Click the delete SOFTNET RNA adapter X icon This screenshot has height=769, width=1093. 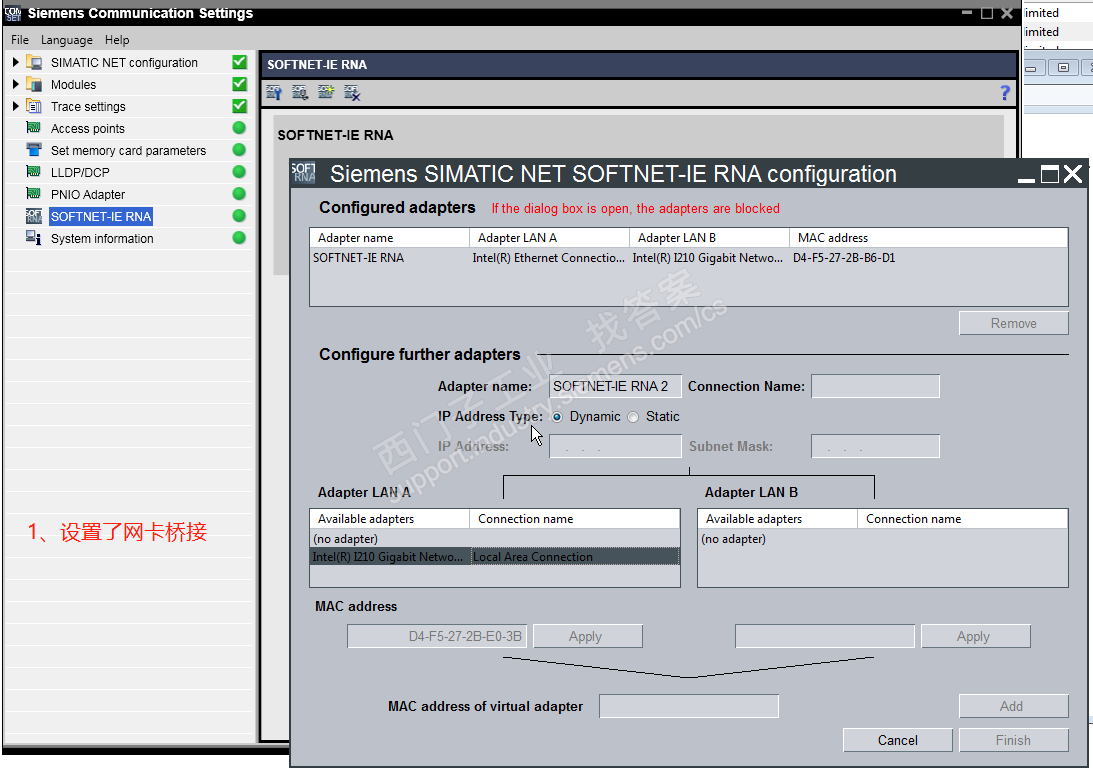(x=352, y=92)
